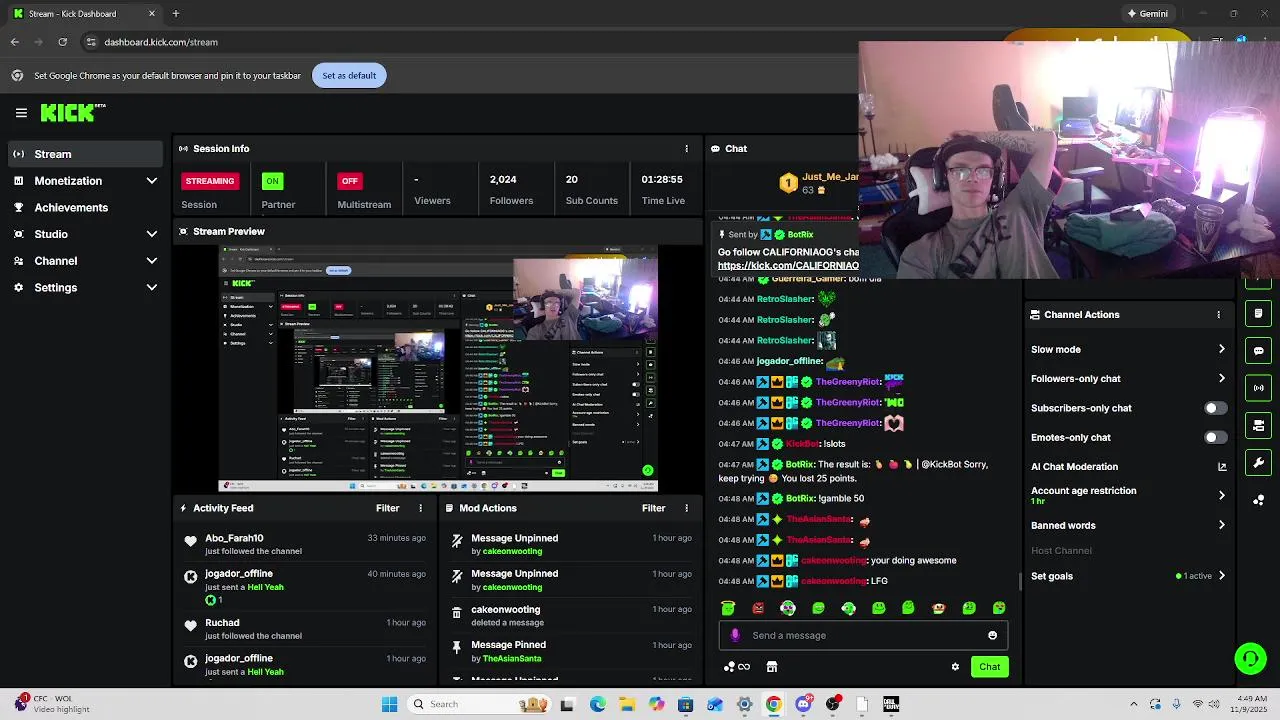This screenshot has height=720, width=1280.
Task: Expand Settings sidebar chevron
Action: click(152, 288)
